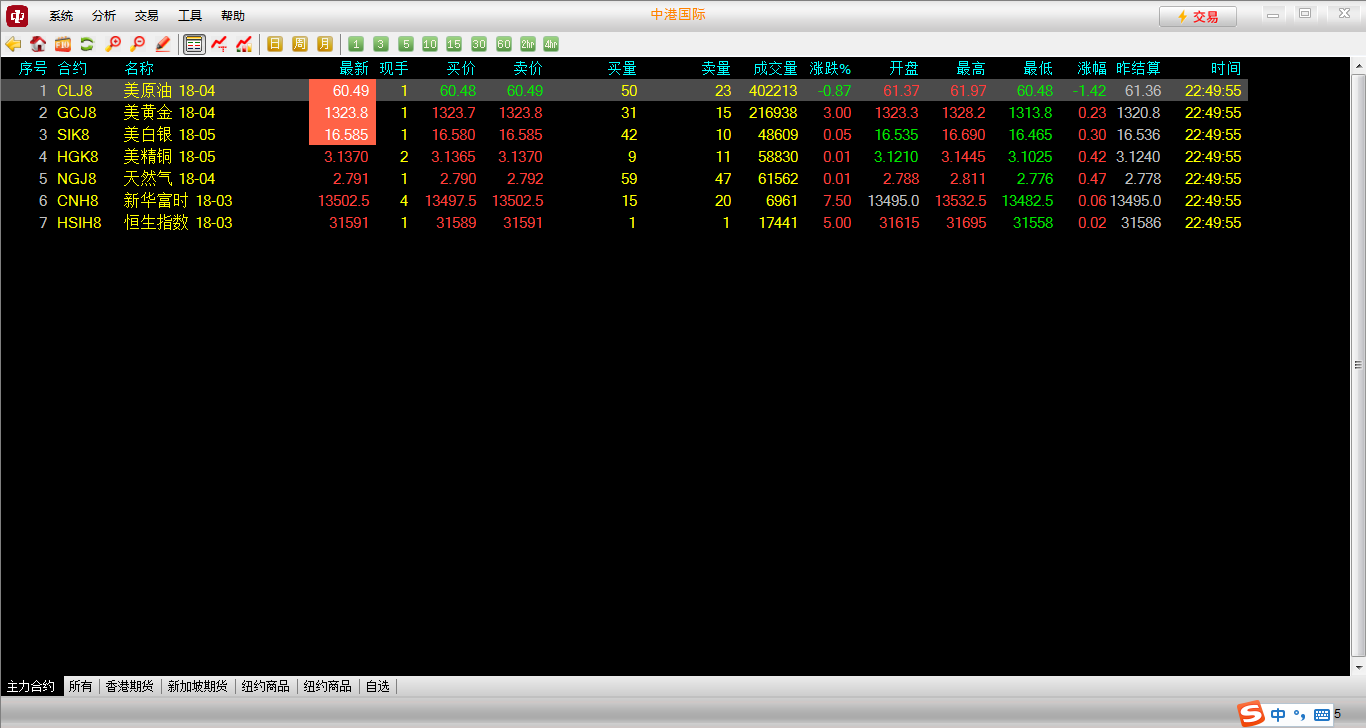
Task: Select the 美原油 18-04 row
Action: click(x=624, y=90)
